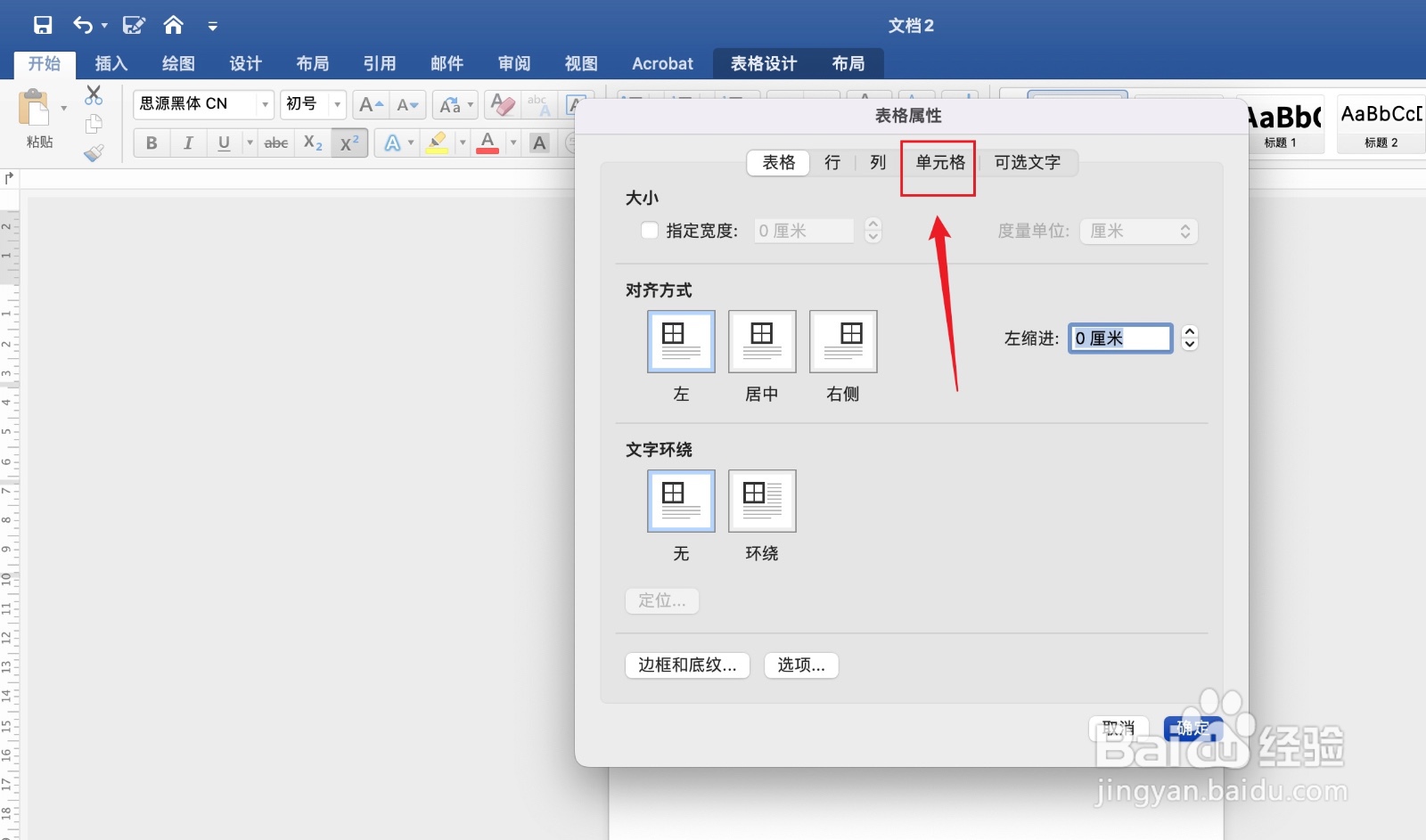This screenshot has width=1426, height=840.
Task: Open the highlight color dropdown arrow
Action: (463, 143)
